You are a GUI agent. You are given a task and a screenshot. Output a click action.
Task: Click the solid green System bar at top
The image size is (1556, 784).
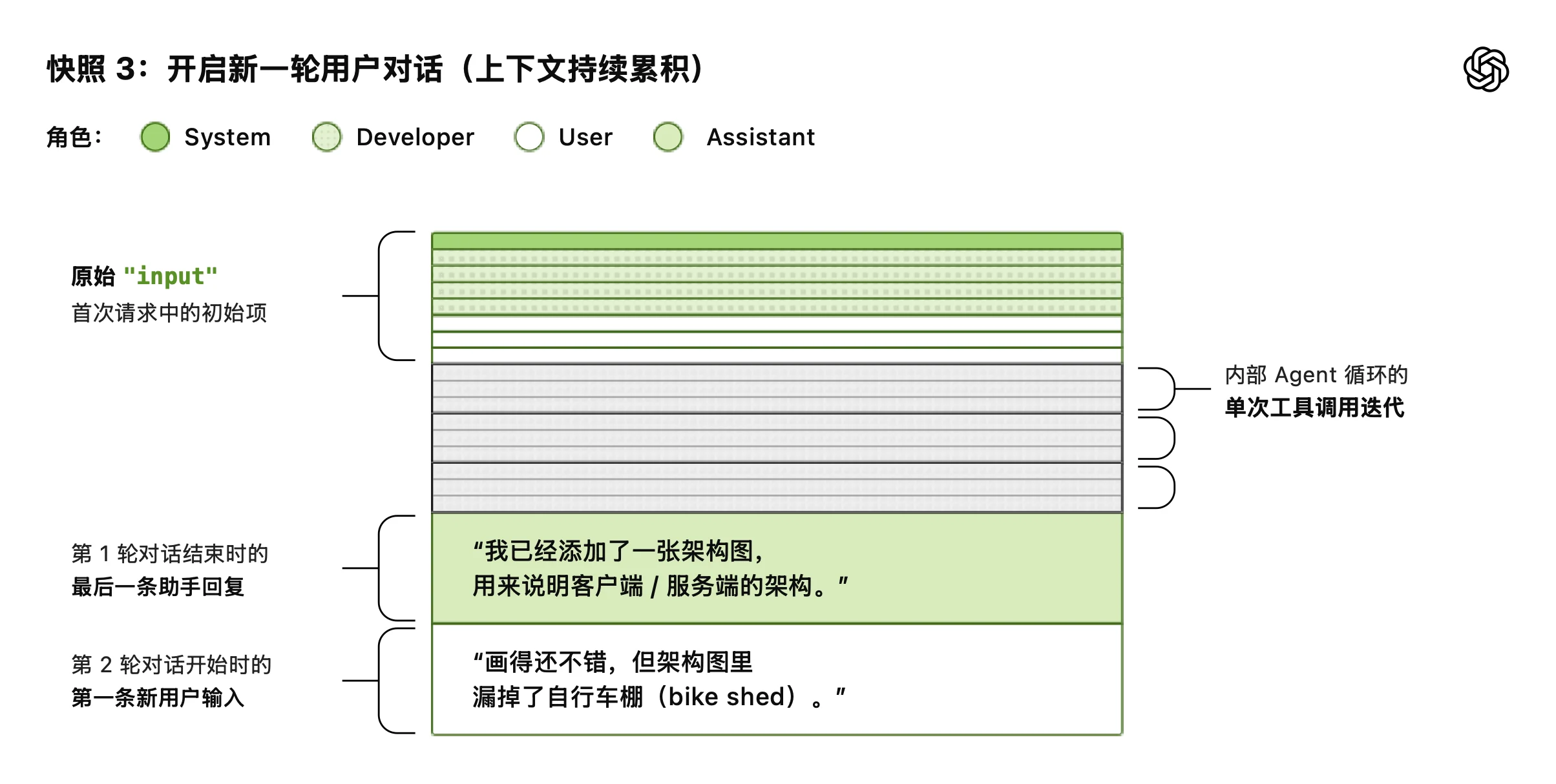[777, 241]
